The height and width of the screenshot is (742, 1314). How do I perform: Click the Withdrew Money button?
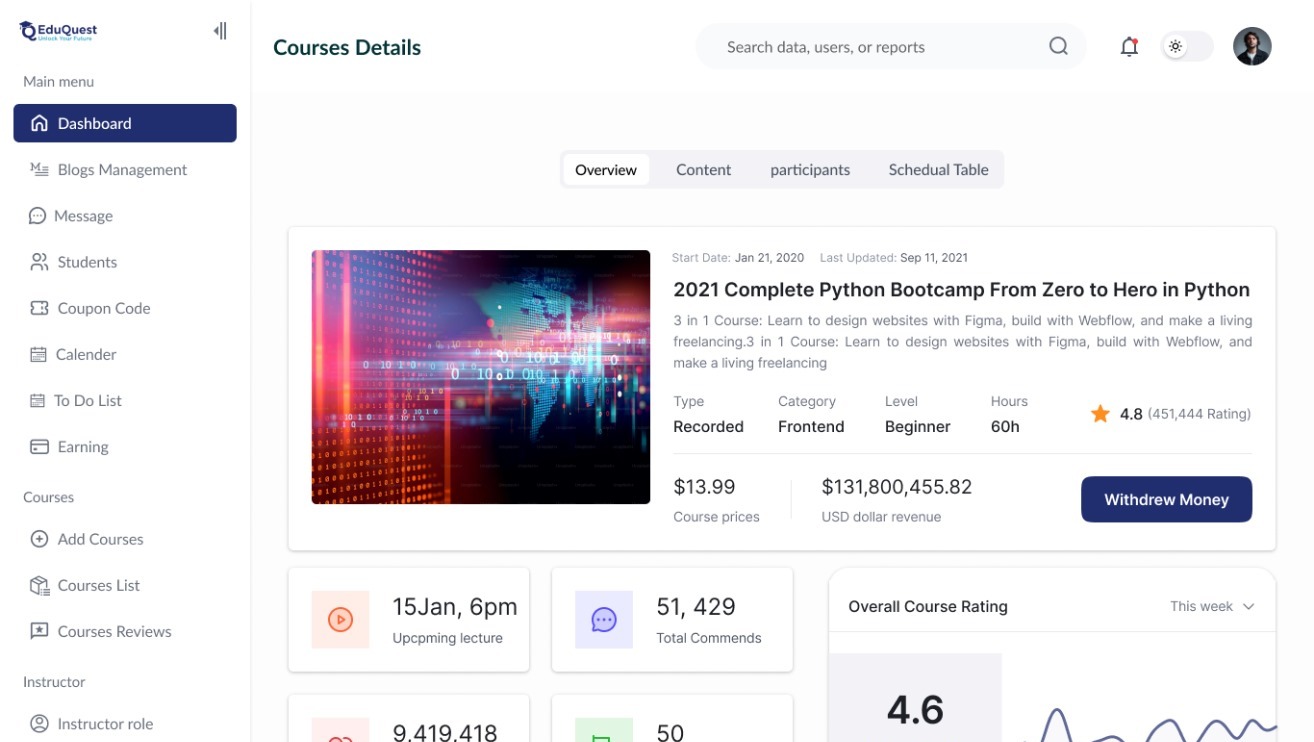[x=1166, y=499]
